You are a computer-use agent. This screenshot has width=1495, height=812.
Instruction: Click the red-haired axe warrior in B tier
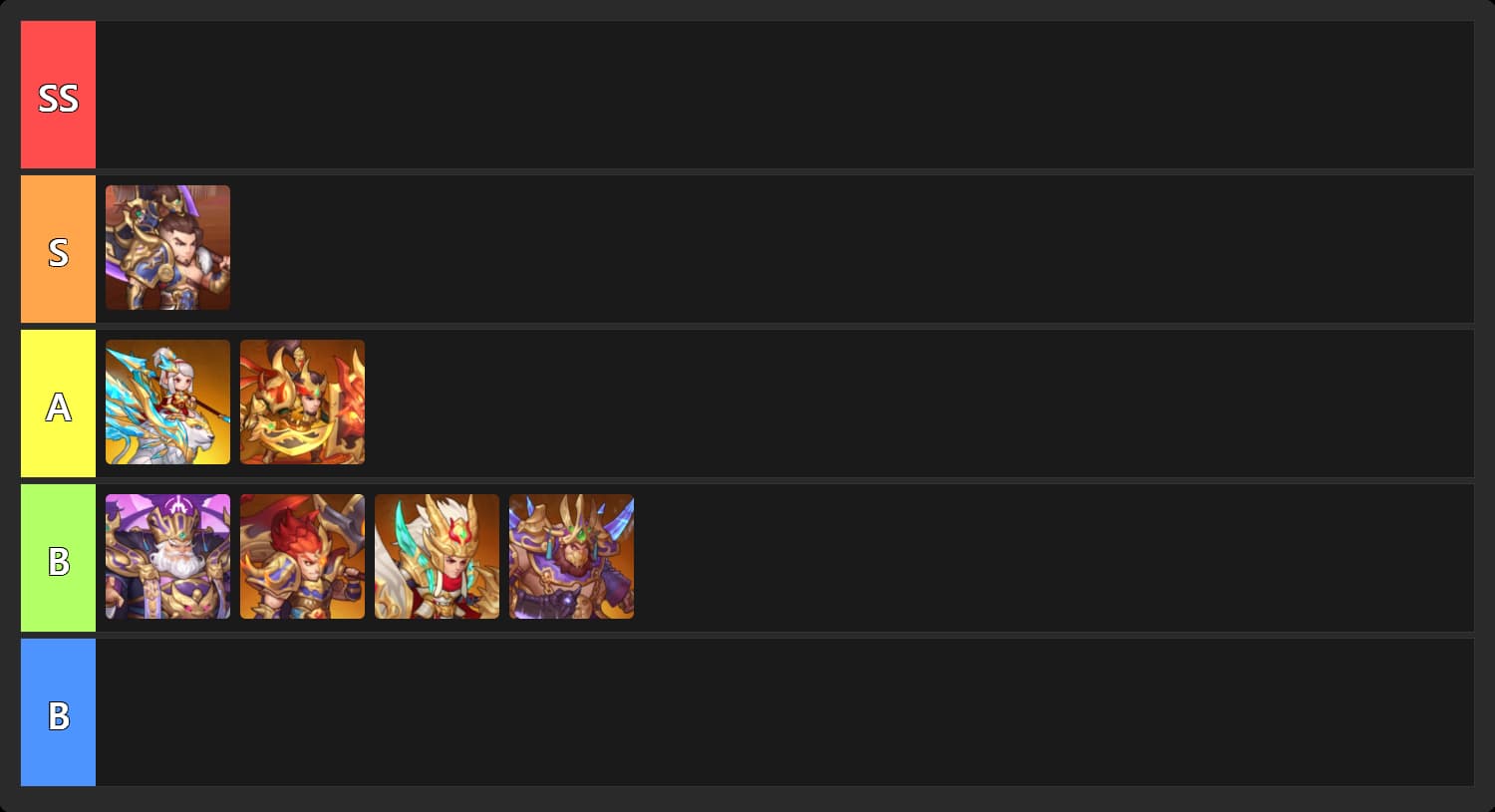tap(302, 556)
